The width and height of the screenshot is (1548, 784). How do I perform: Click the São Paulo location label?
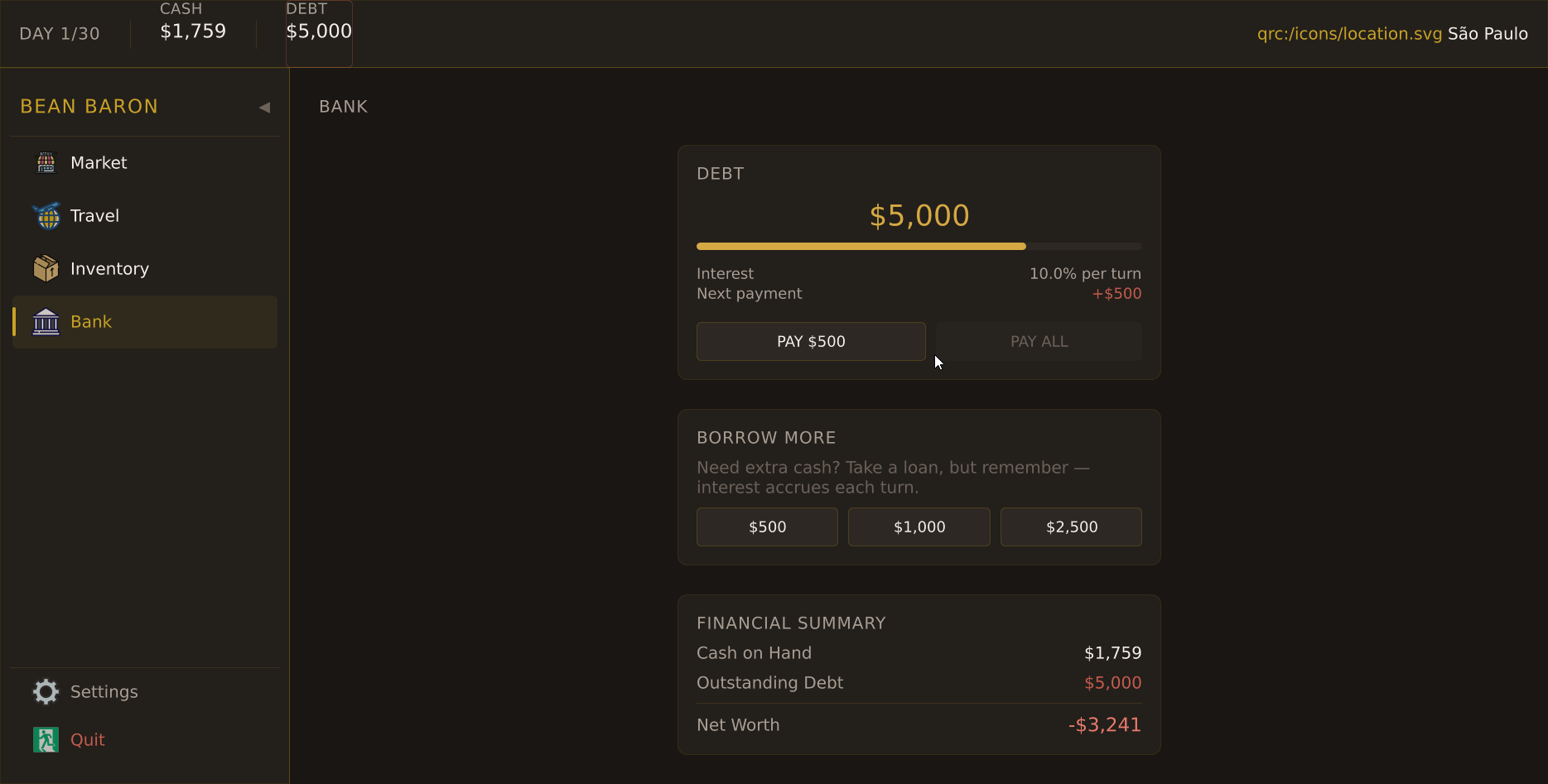pyautogui.click(x=1488, y=34)
